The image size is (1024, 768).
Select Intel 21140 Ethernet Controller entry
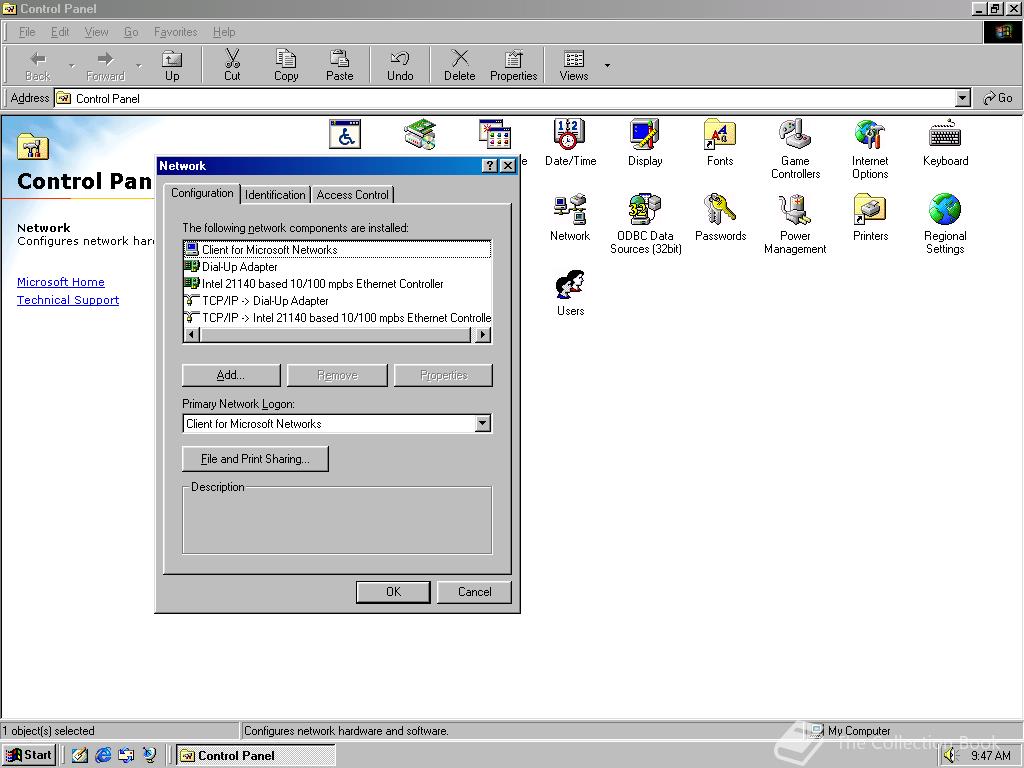[337, 283]
